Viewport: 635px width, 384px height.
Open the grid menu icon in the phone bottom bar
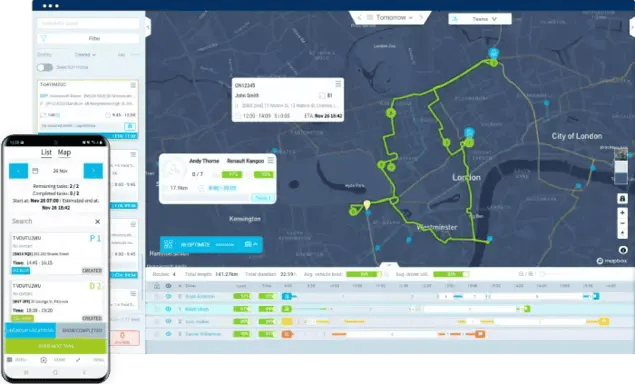(x=9, y=360)
